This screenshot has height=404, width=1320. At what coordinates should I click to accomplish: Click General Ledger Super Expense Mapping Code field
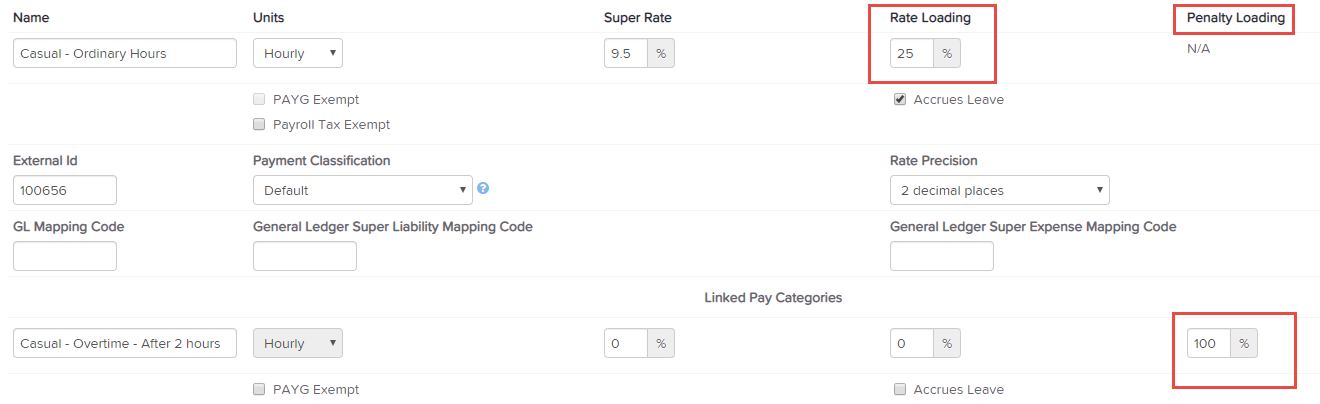(942, 256)
